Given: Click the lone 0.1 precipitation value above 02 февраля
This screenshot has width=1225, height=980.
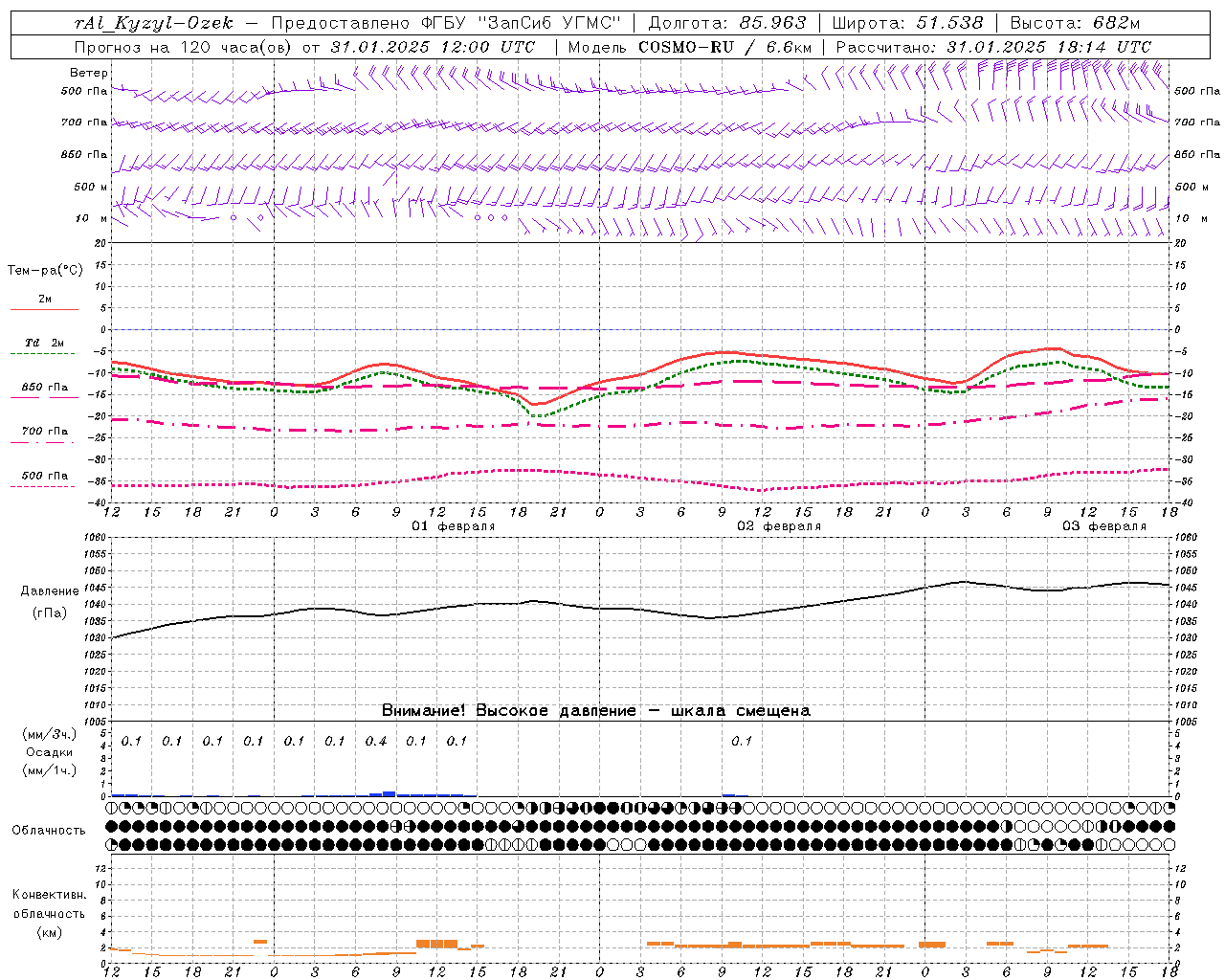Looking at the screenshot, I should [x=742, y=742].
